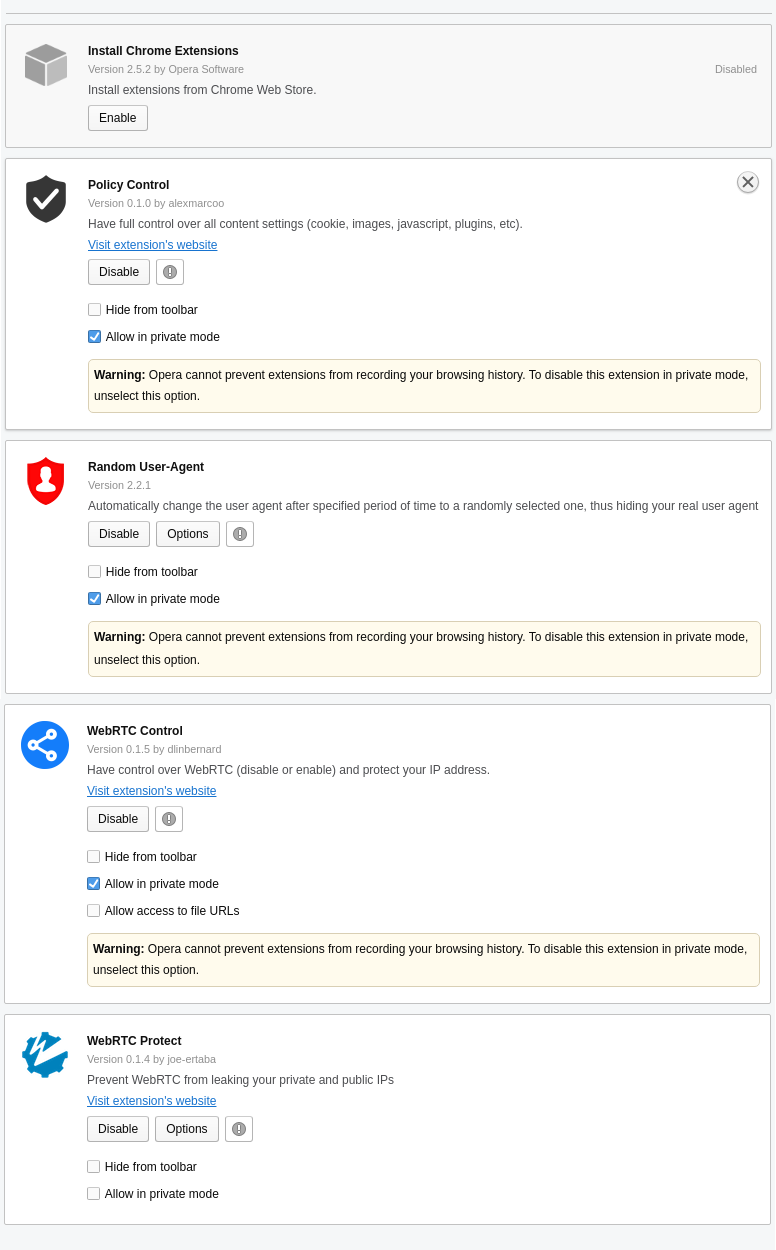Screen dimensions: 776x1250
Task: Click the warning badge beside Random User-Agent's Options button
Action: pyautogui.click(x=239, y=533)
